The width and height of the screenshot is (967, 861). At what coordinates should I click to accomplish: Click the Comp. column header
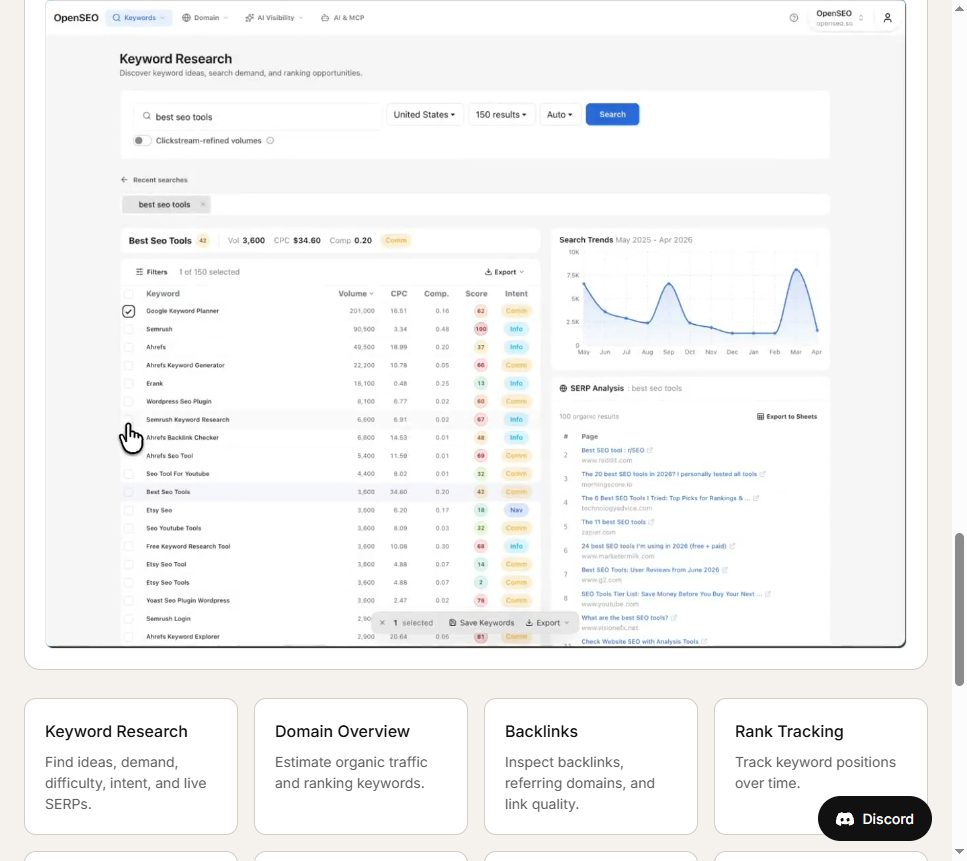pos(436,294)
